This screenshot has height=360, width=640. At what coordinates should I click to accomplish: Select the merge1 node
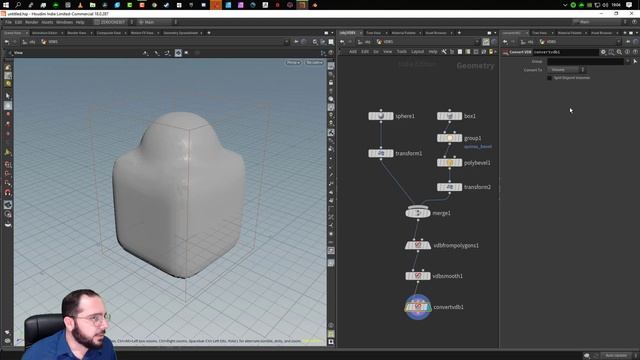click(x=418, y=213)
